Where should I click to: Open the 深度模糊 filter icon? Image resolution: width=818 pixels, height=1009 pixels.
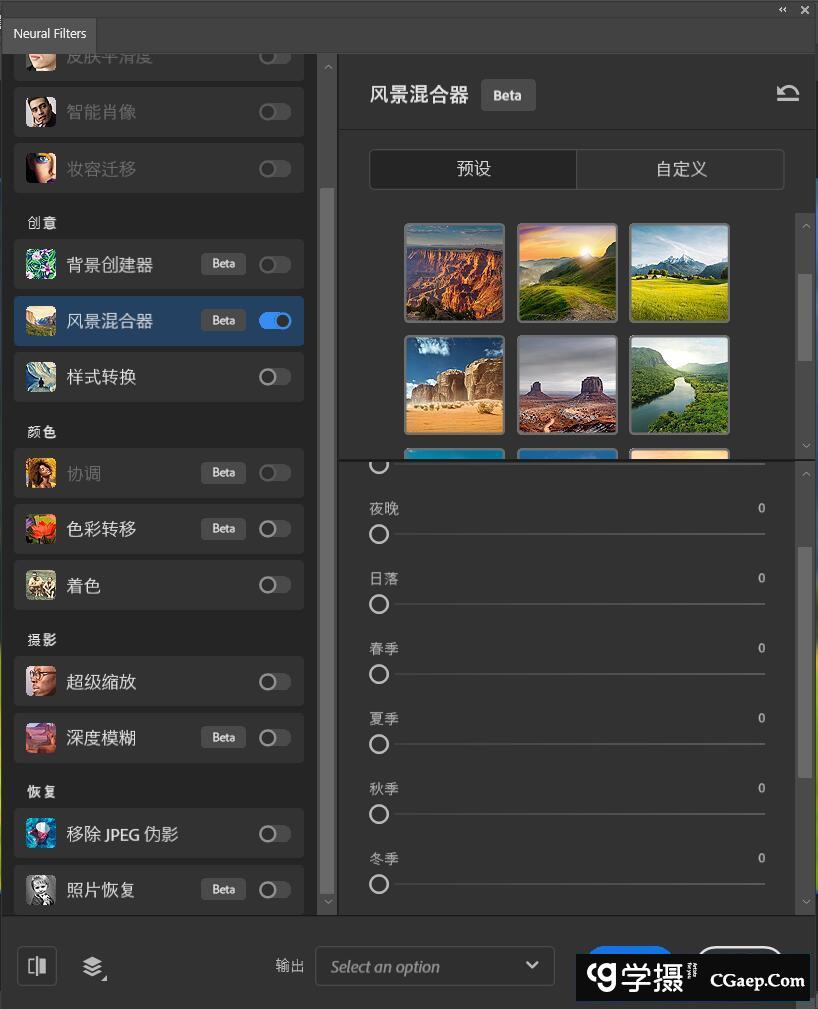pos(40,737)
